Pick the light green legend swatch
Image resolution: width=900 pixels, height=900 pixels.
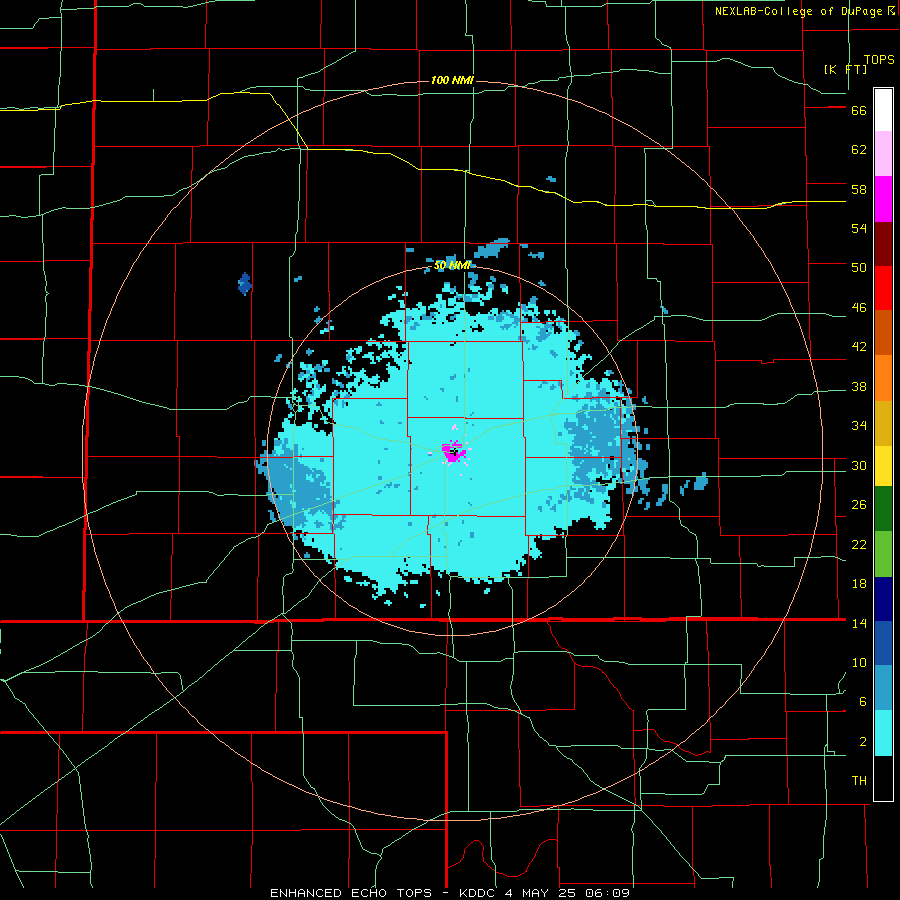click(x=883, y=554)
